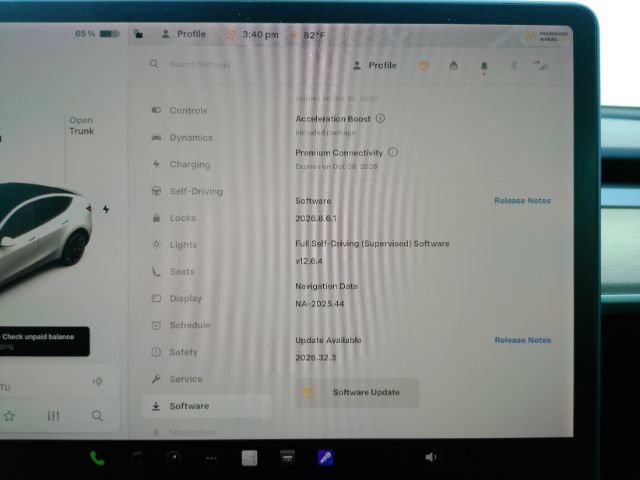
Task: Tap the lock icon in the status bar
Action: pyautogui.click(x=138, y=34)
